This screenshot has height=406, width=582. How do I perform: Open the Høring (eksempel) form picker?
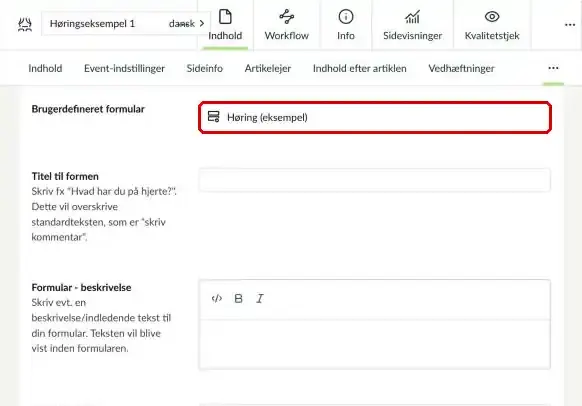click(375, 117)
